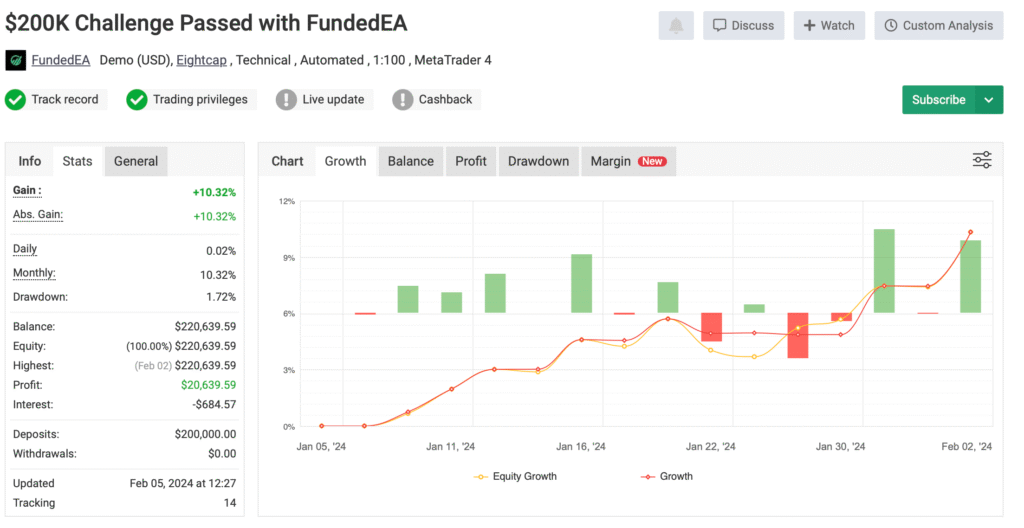Screen dimensions: 1024x528
Task: Open the General tab
Action: [x=136, y=161]
